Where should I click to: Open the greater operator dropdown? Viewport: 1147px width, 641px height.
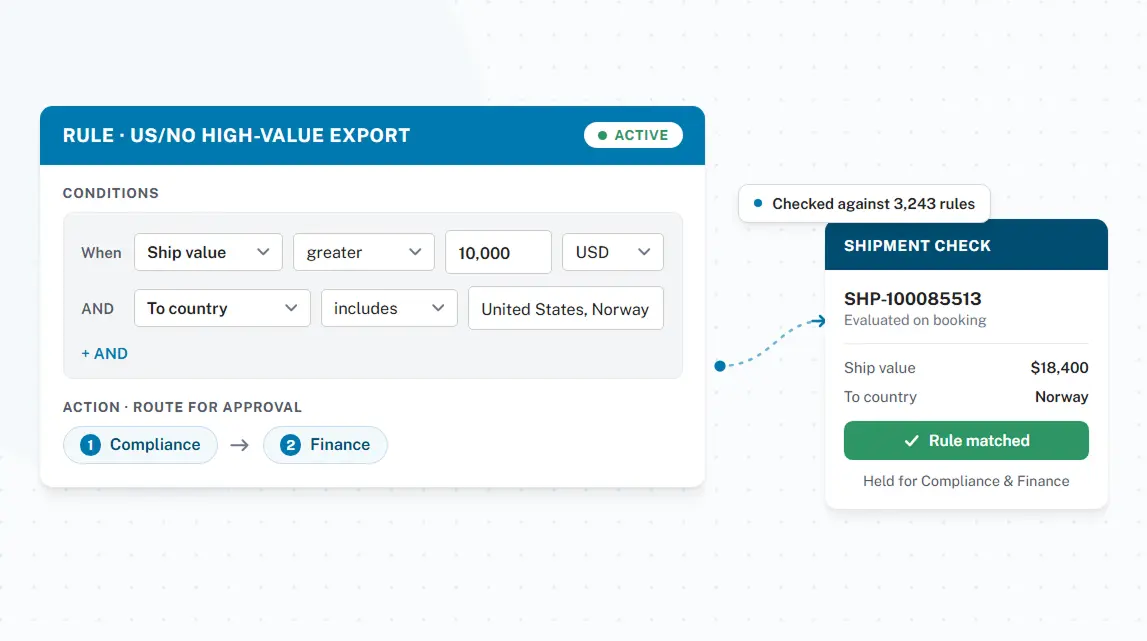click(x=364, y=252)
